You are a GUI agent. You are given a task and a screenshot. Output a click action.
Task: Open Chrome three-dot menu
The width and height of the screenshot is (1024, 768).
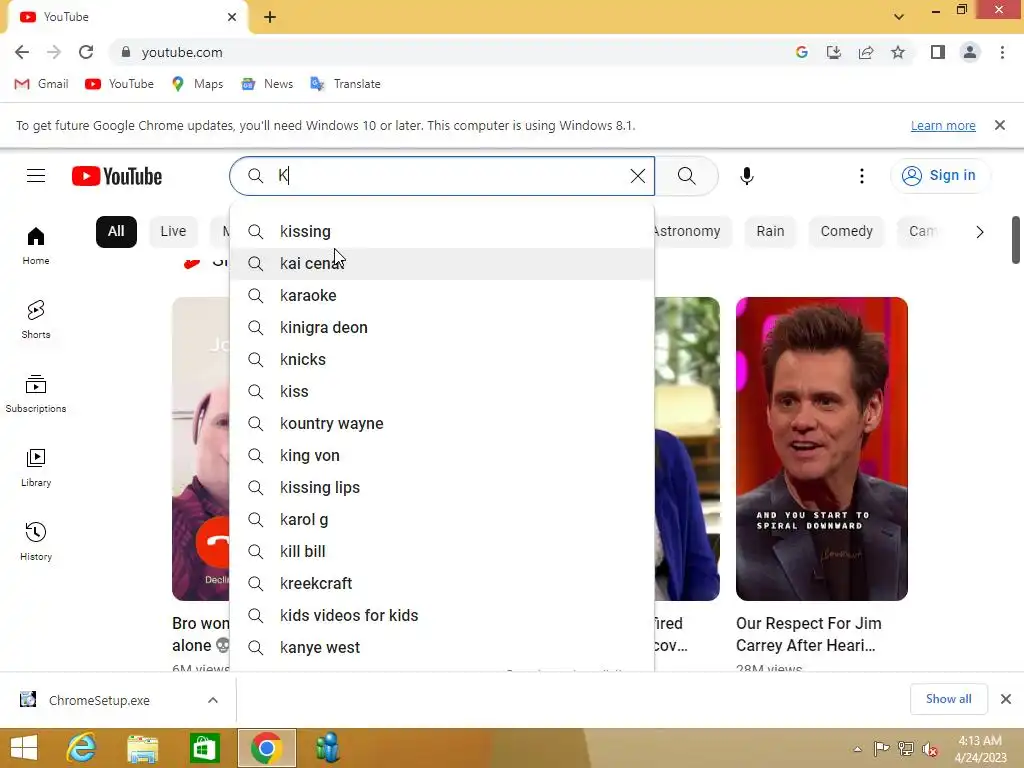(1002, 52)
